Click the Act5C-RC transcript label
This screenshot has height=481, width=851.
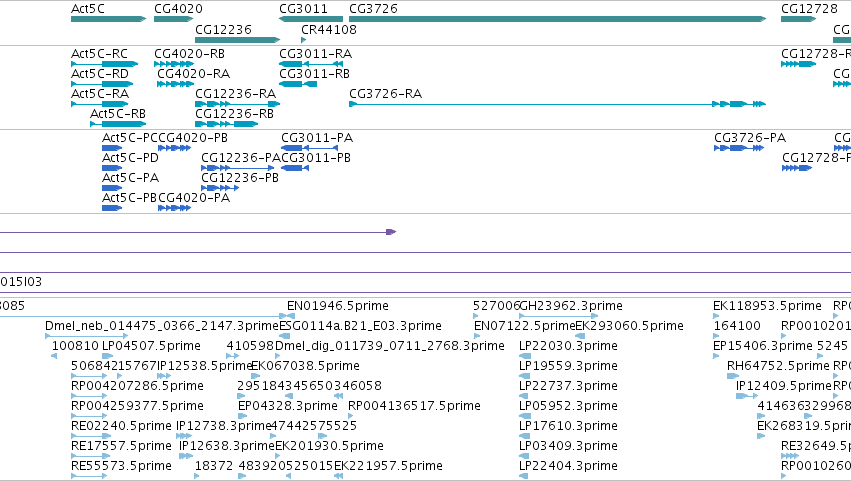tap(99, 54)
